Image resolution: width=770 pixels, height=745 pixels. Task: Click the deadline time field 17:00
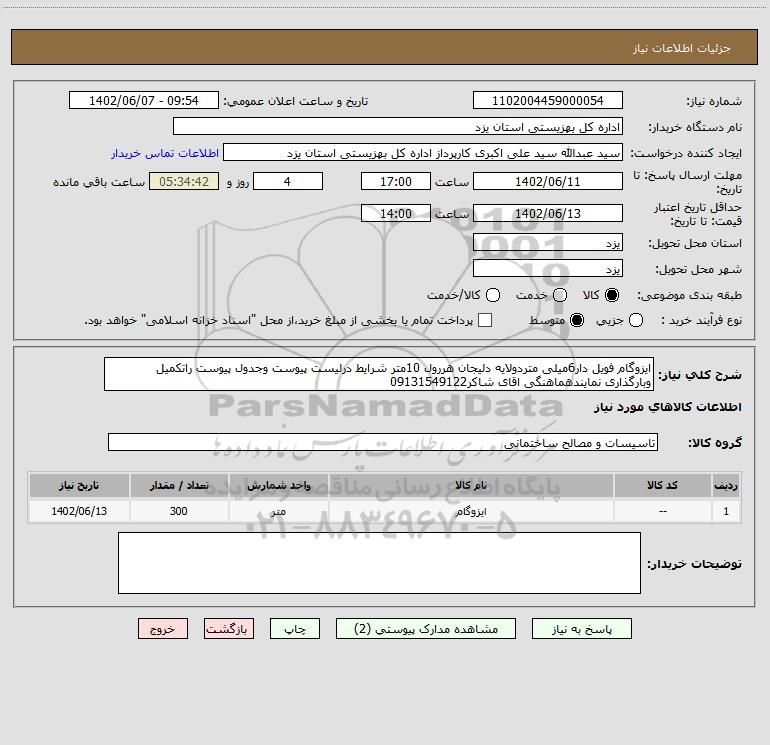(396, 181)
